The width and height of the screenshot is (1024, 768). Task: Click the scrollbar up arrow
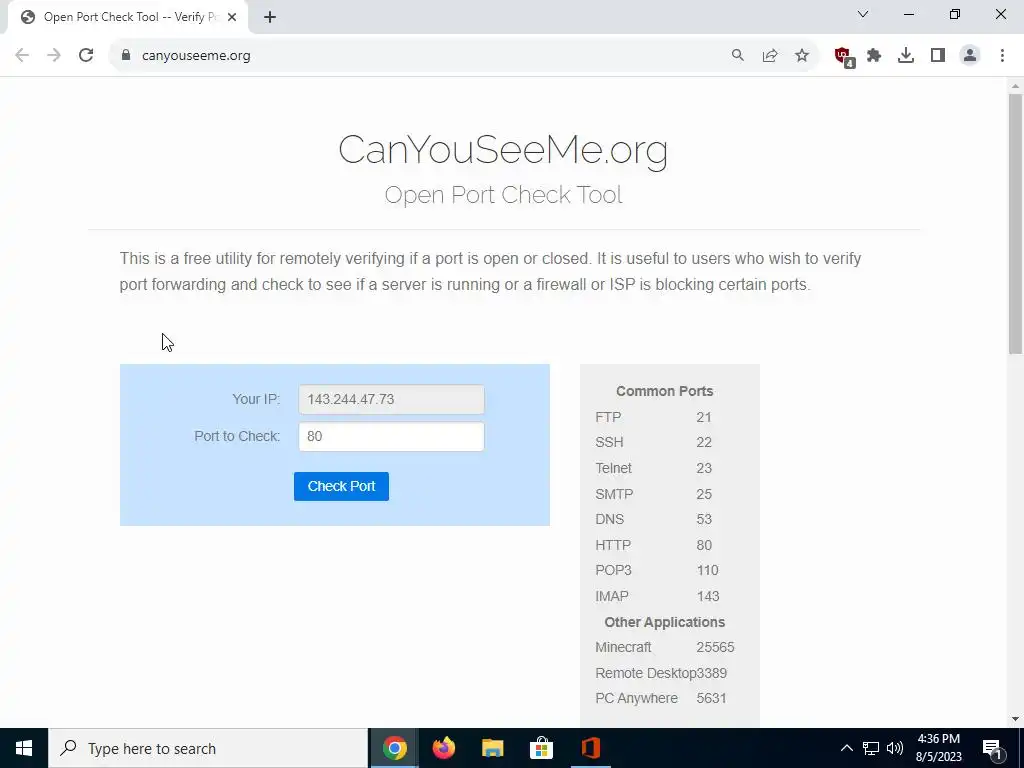[x=1015, y=86]
